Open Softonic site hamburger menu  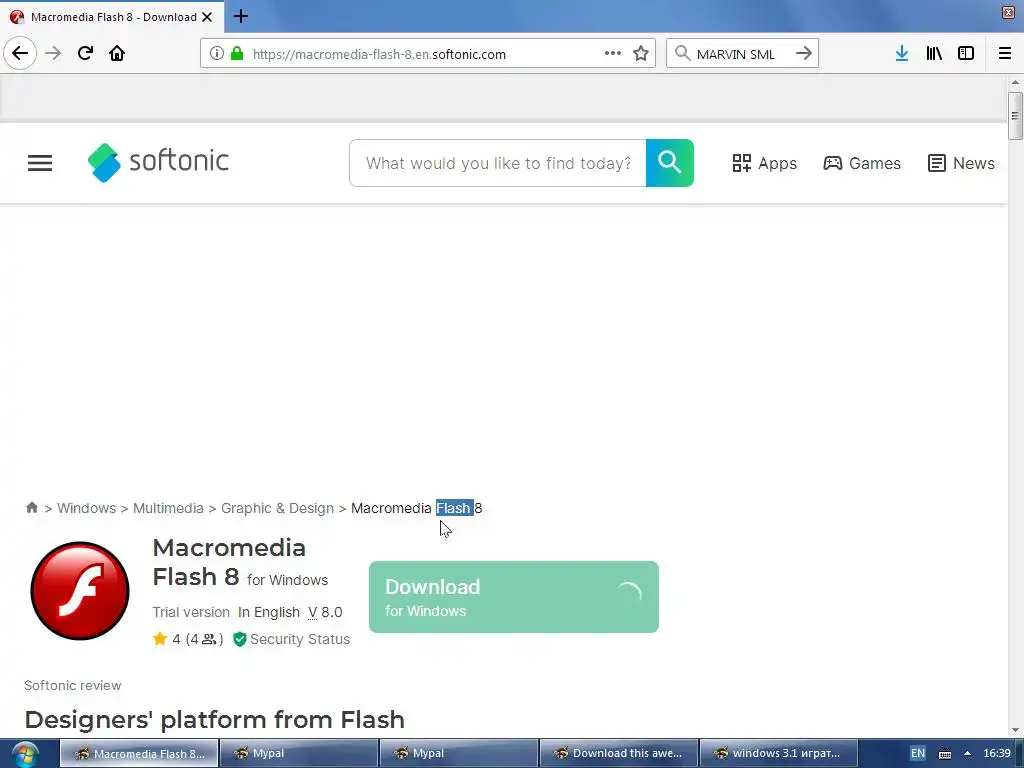[40, 163]
